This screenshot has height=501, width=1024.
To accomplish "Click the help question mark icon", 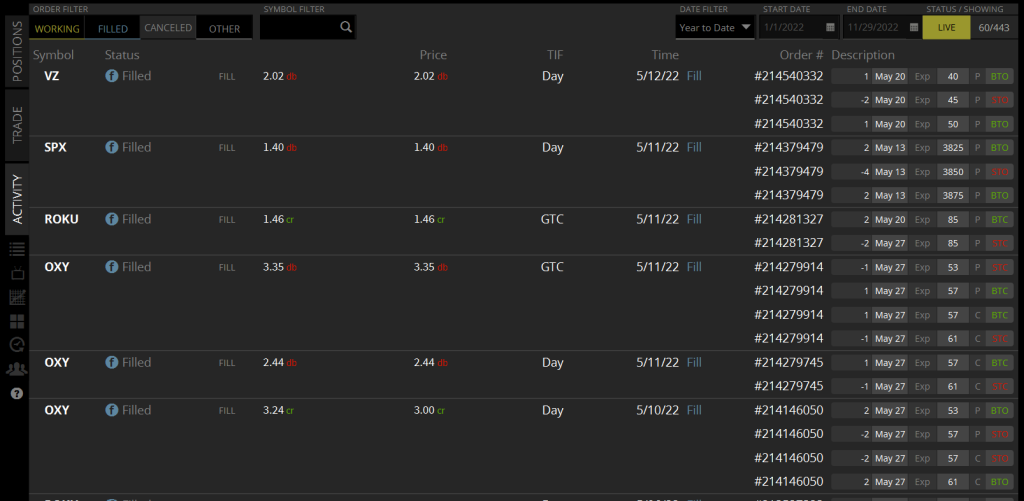I will pyautogui.click(x=16, y=393).
